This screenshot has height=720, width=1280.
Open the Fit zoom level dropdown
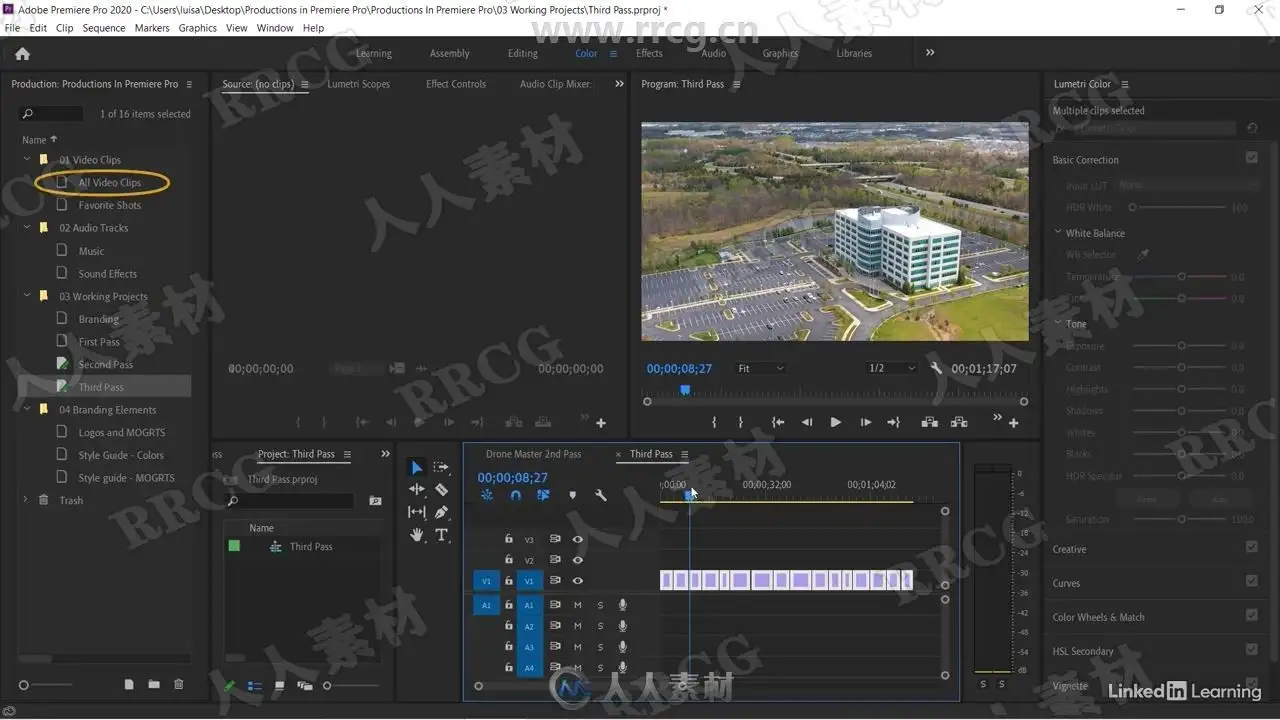[760, 368]
